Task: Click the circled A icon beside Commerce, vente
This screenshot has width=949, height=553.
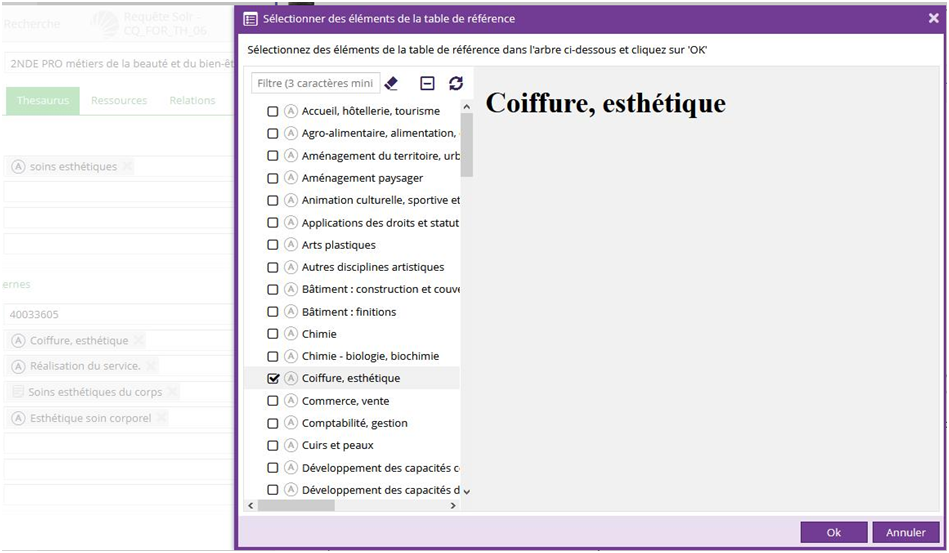Action: pos(291,401)
